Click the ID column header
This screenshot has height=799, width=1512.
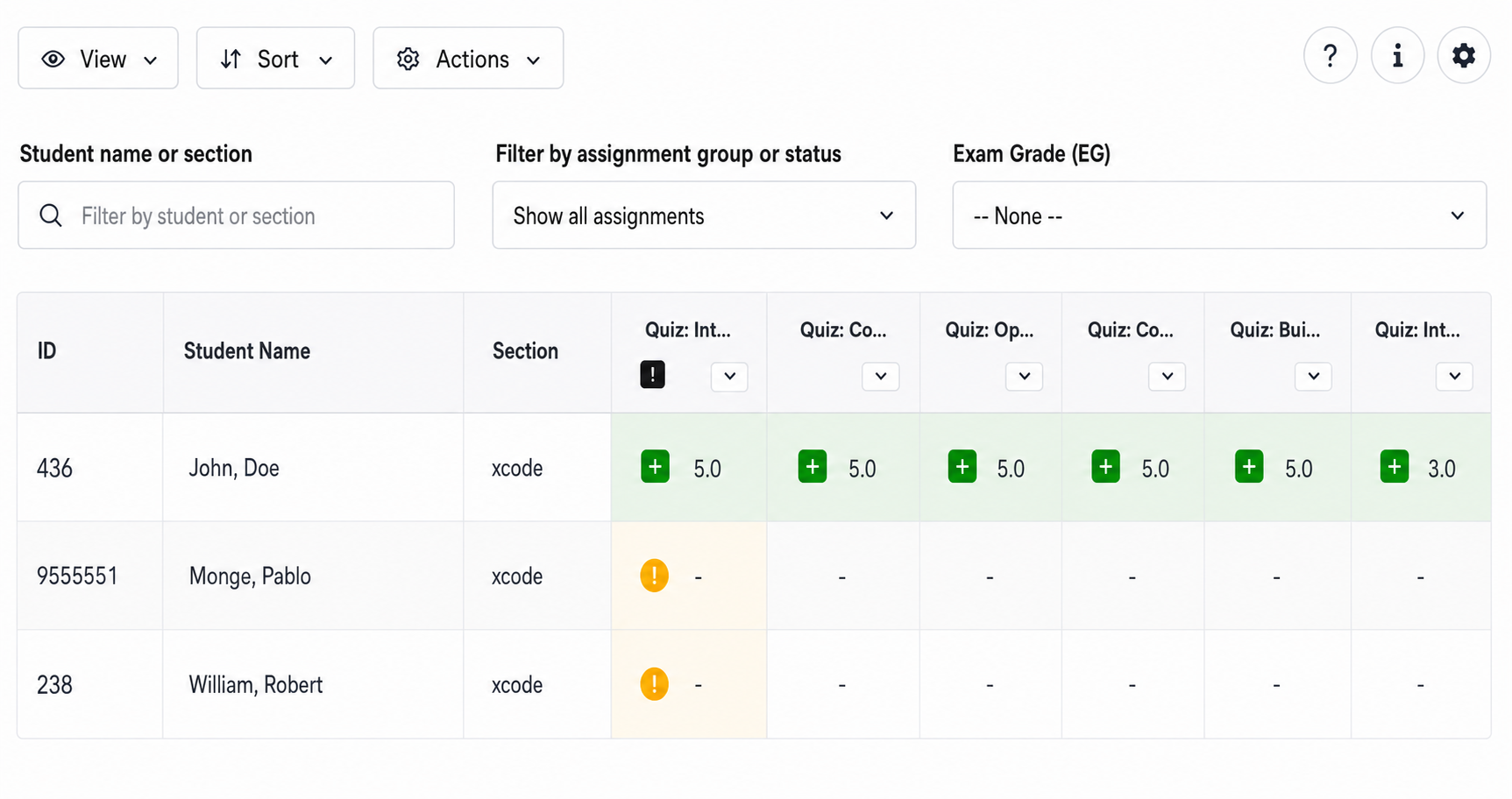(46, 351)
